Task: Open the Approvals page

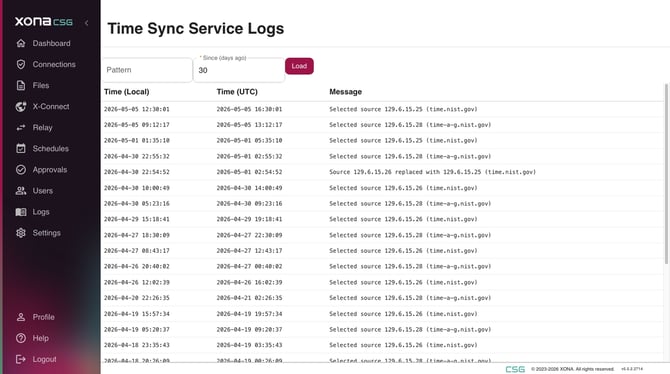Action: (50, 170)
